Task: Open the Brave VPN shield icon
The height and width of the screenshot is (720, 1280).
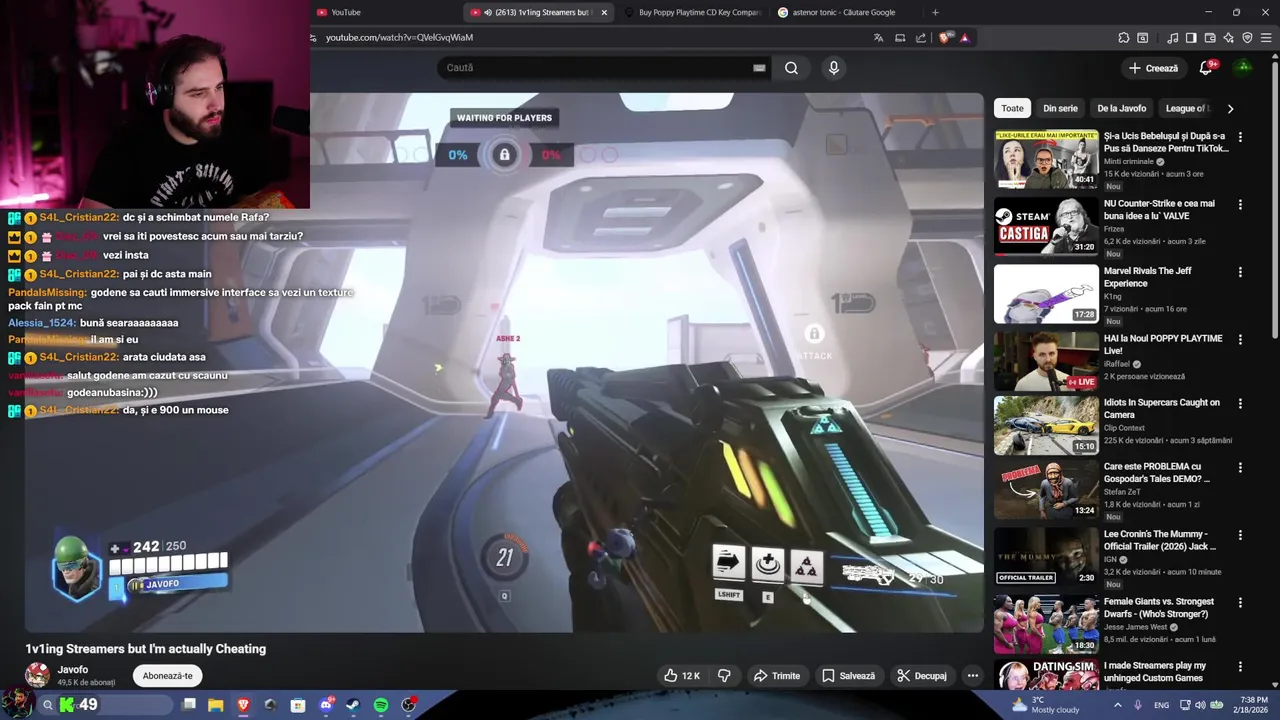Action: 1247,38
